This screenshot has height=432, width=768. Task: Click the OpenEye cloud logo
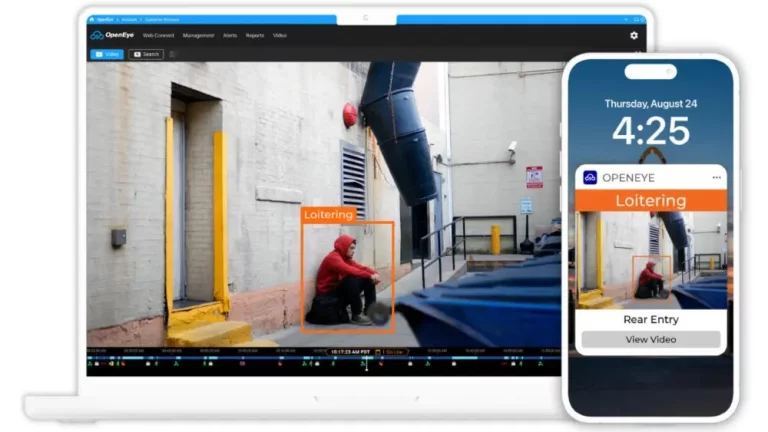click(97, 35)
